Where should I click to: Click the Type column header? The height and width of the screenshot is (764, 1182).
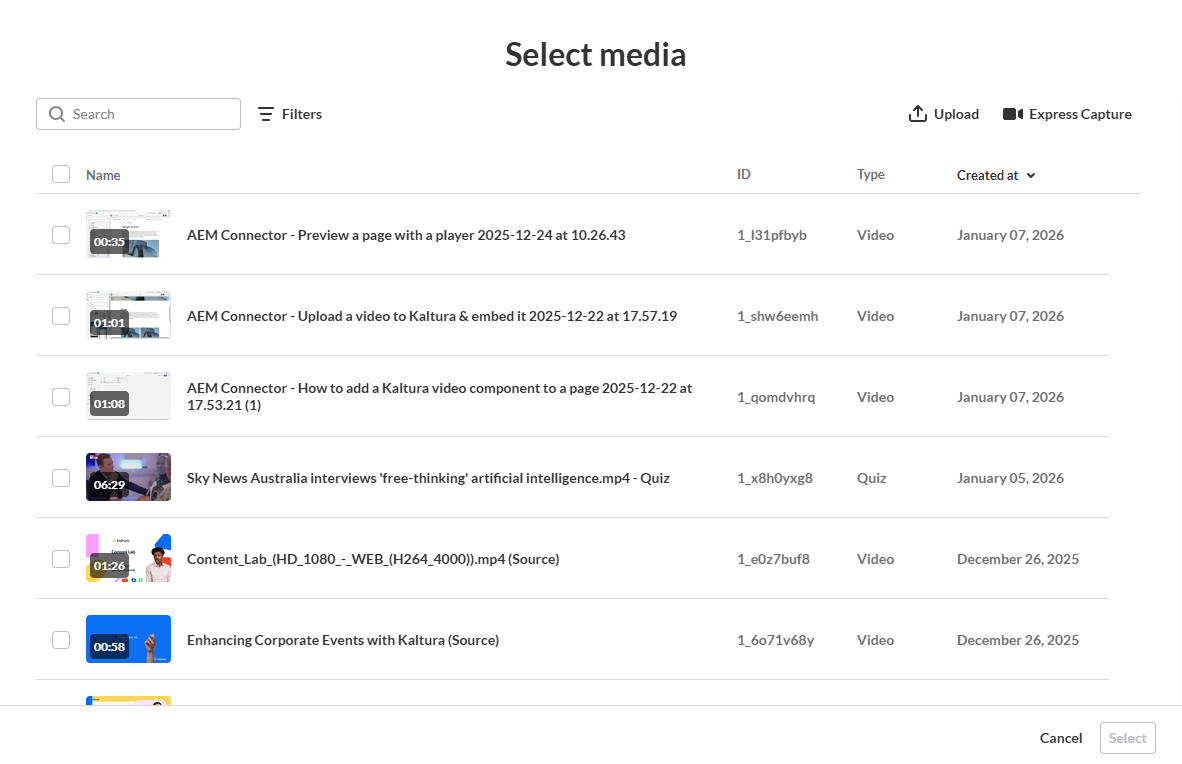point(870,174)
